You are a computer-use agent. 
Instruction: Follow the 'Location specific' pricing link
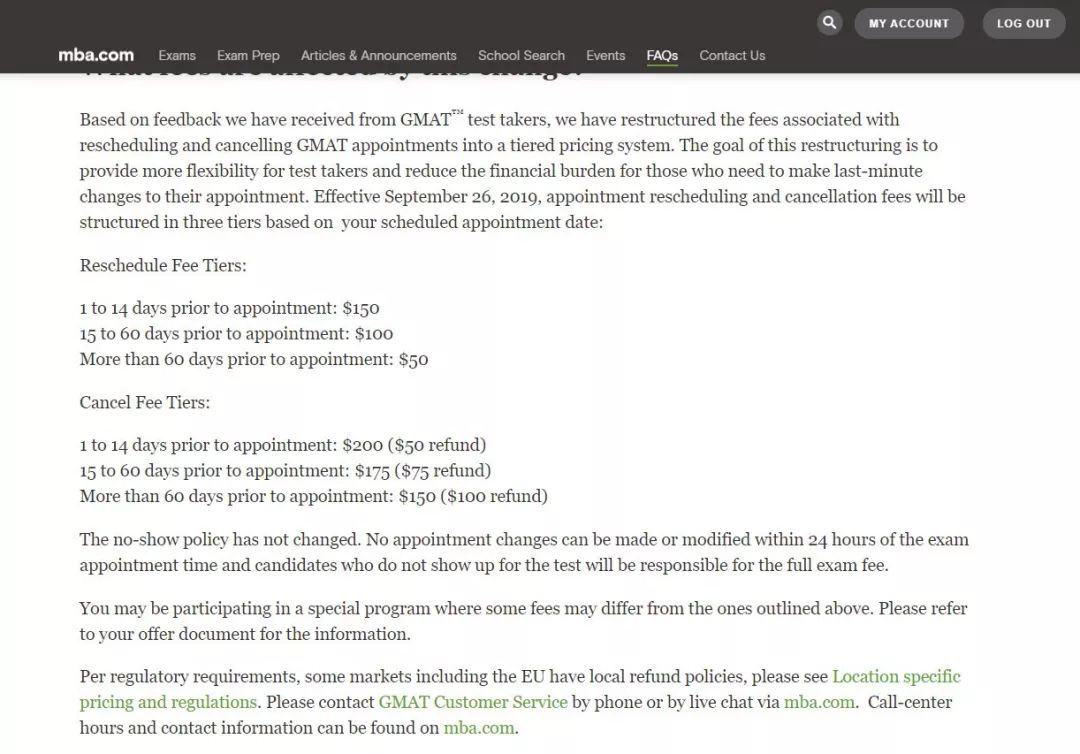(x=896, y=676)
